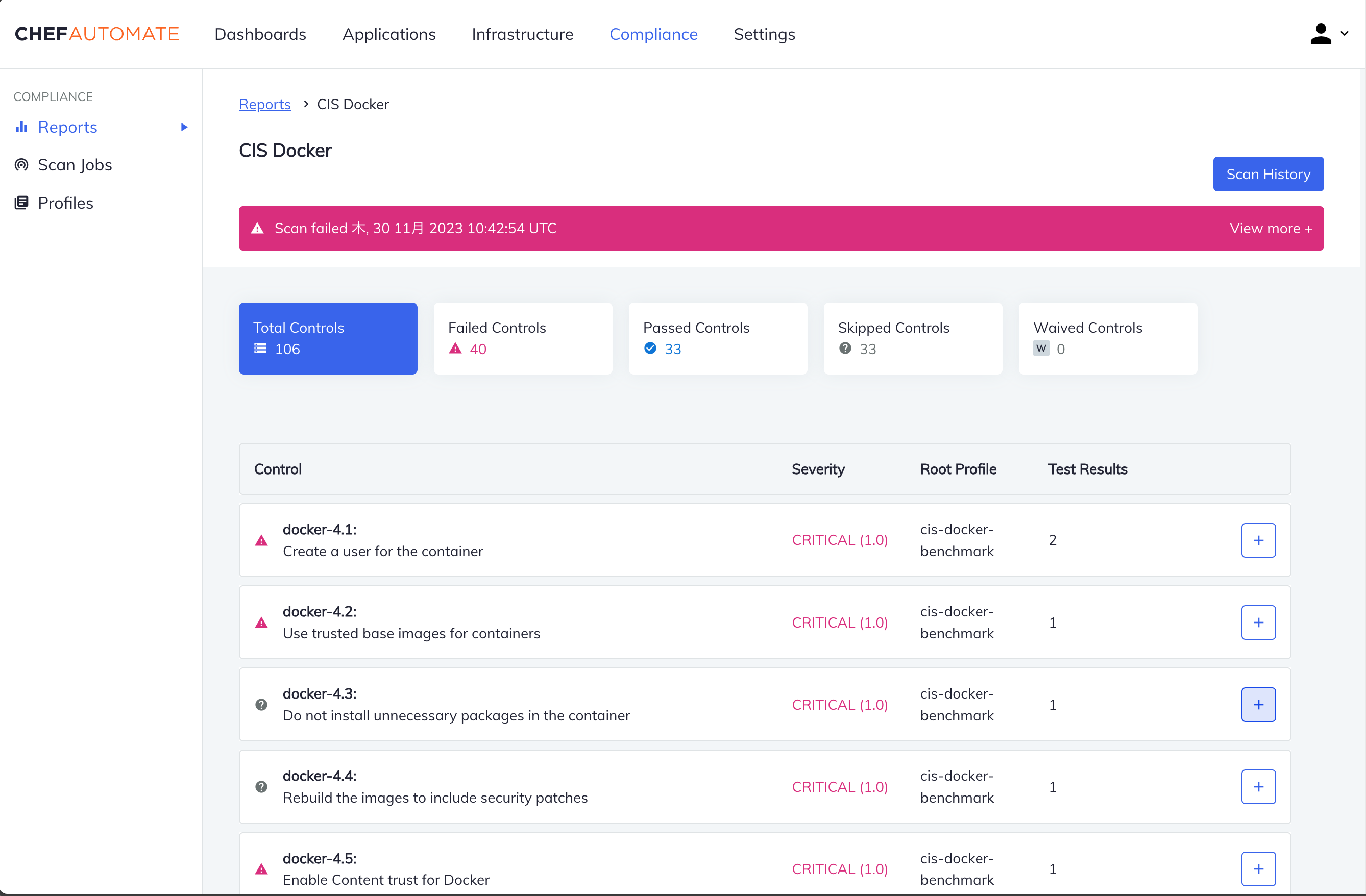Filter by Total Controls card
This screenshot has width=1366, height=896.
(328, 338)
